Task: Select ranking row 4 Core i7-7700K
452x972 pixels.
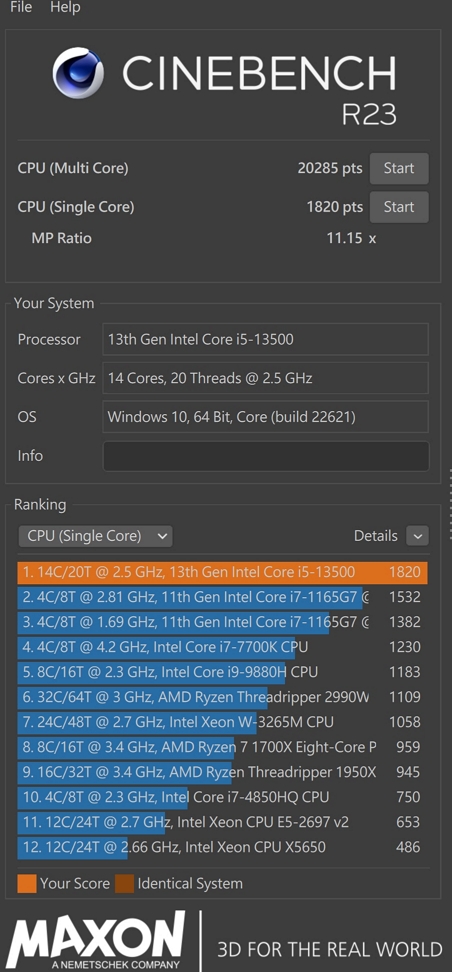Action: [223, 647]
